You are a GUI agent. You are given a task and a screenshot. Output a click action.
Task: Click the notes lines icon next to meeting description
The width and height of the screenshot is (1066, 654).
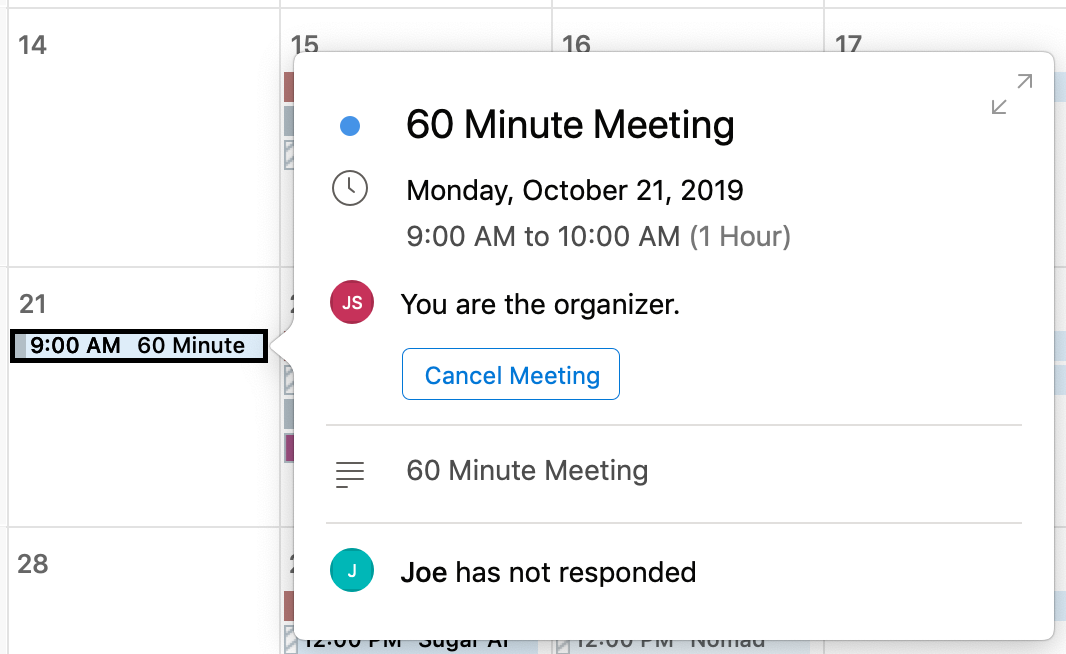coord(349,474)
